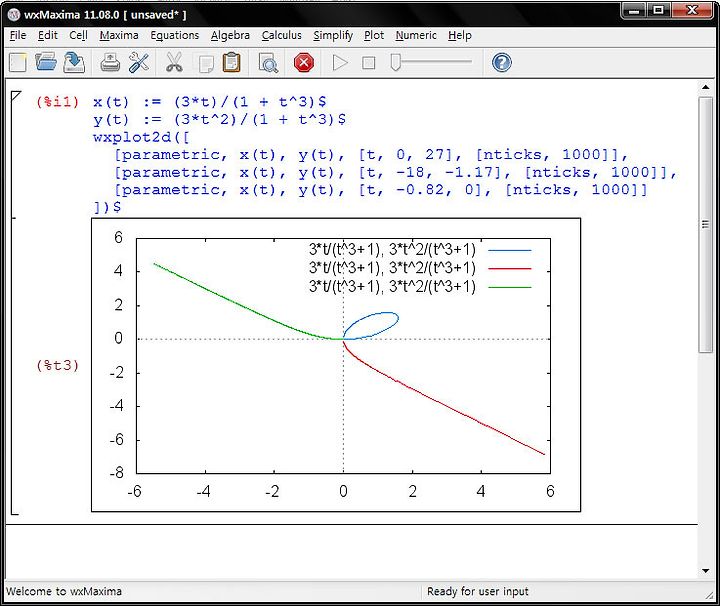Click the Cut scissors icon

(174, 62)
